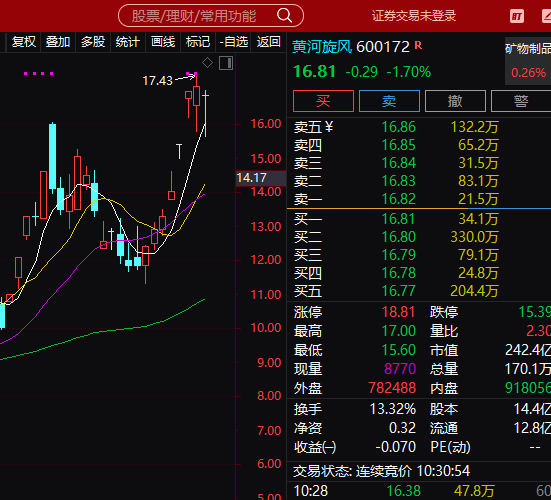Screen dimensions: 551x500
Task: Click the red 买 buy button
Action: [x=323, y=101]
